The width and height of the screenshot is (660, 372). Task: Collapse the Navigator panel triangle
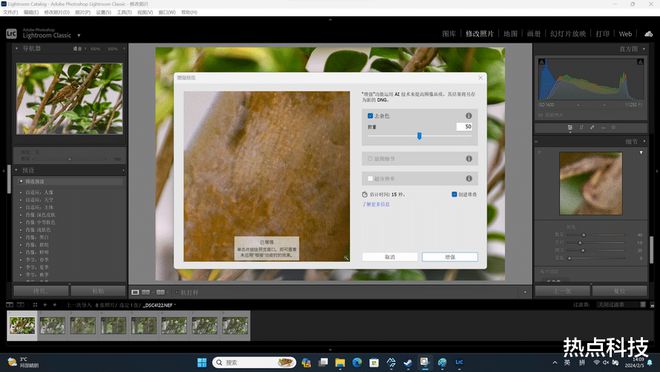(x=17, y=48)
